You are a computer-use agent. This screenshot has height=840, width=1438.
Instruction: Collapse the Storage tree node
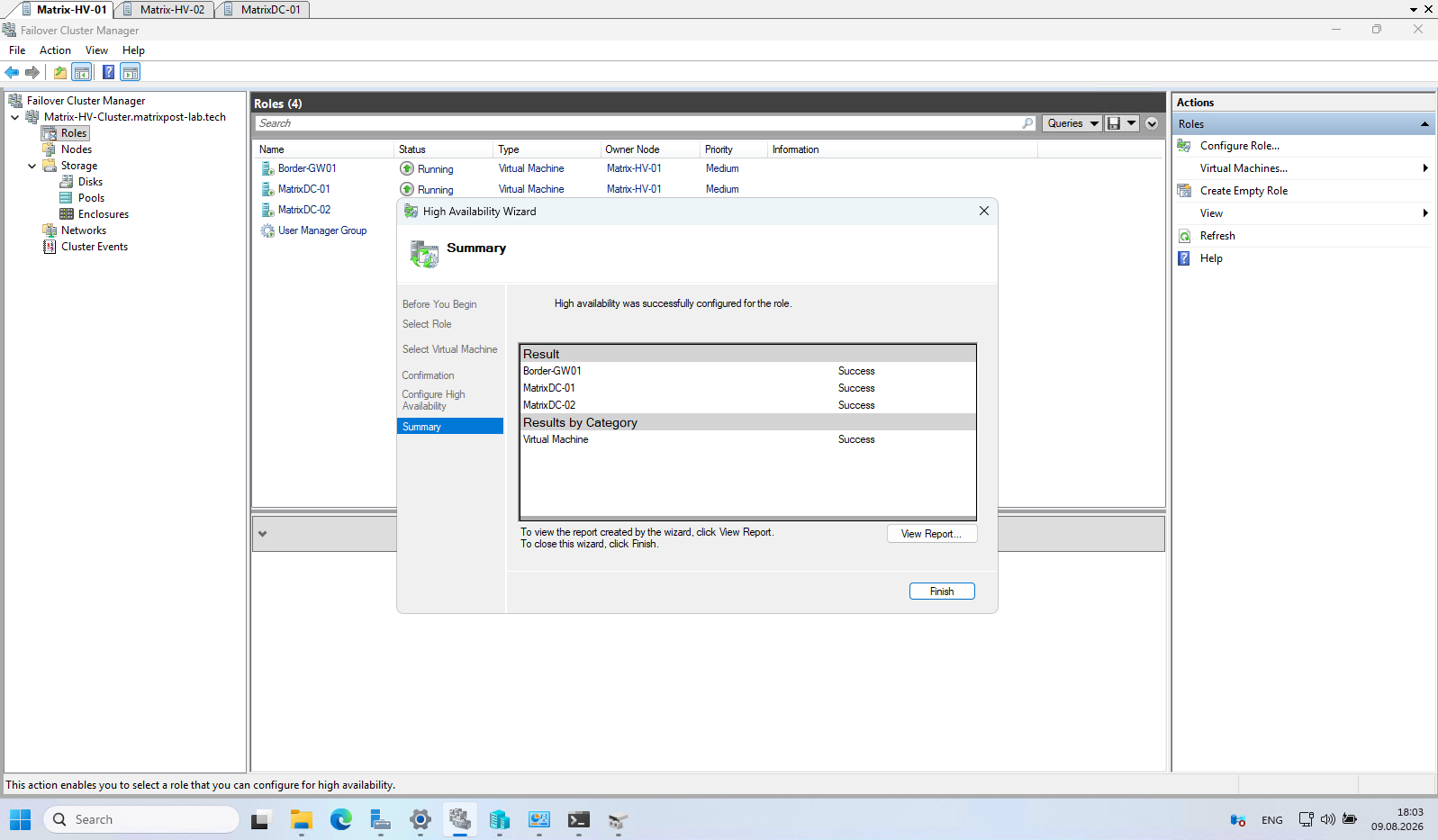click(x=32, y=166)
